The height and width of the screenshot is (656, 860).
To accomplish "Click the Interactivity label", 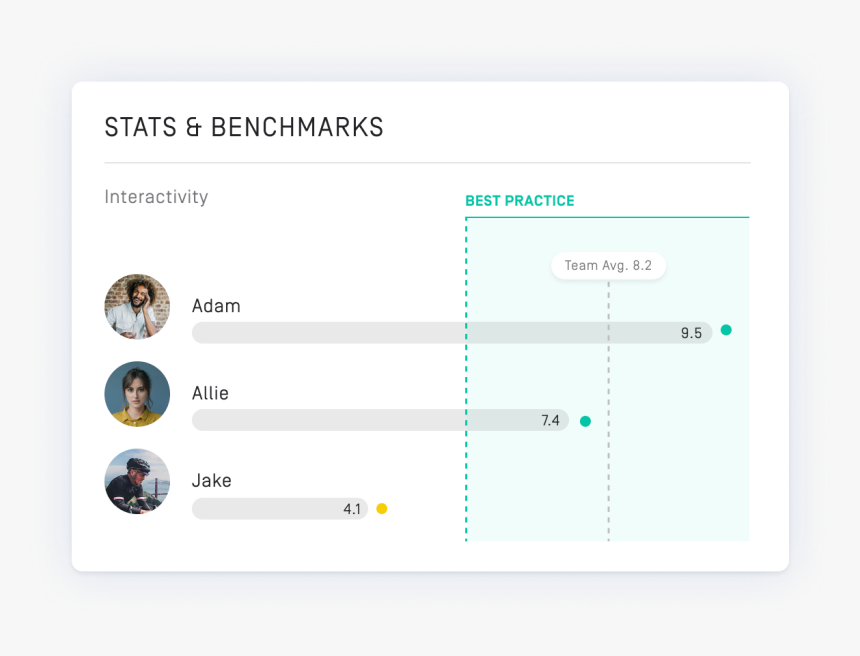I will tap(156, 197).
